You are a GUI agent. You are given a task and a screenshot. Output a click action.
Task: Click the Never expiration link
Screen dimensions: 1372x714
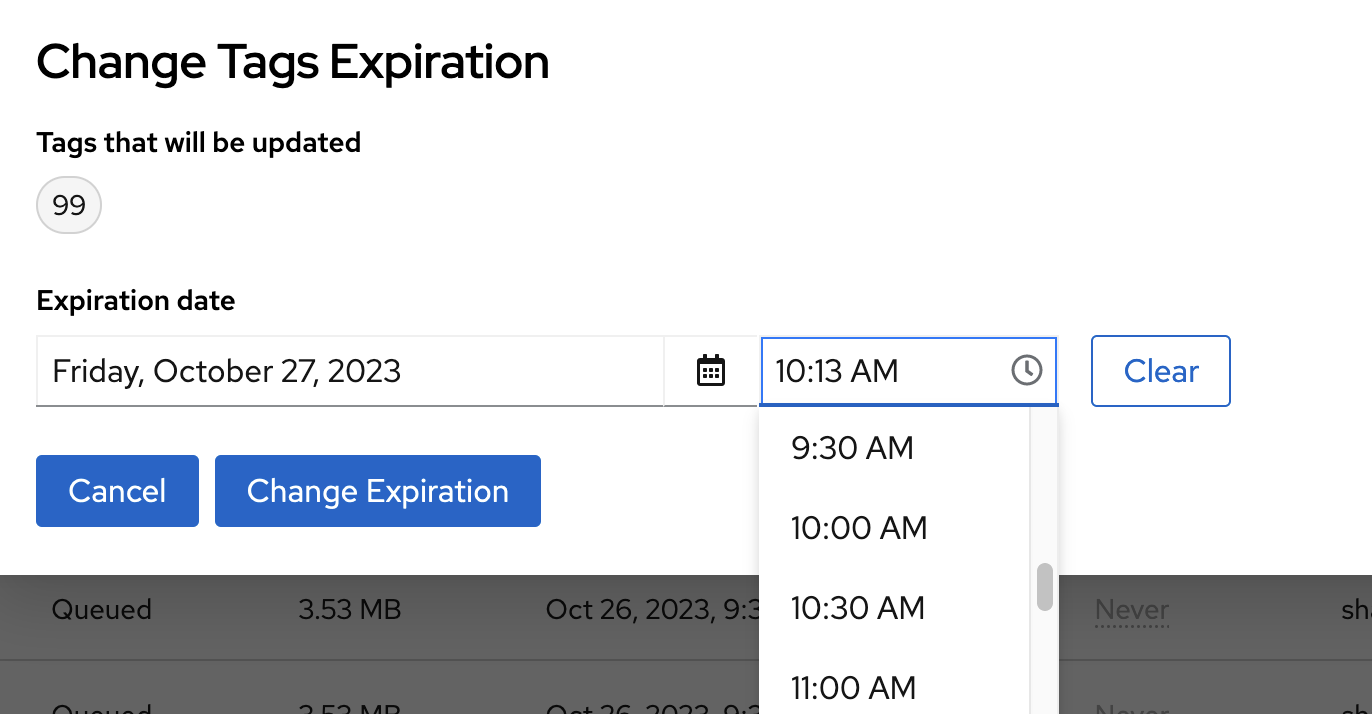[1132, 610]
